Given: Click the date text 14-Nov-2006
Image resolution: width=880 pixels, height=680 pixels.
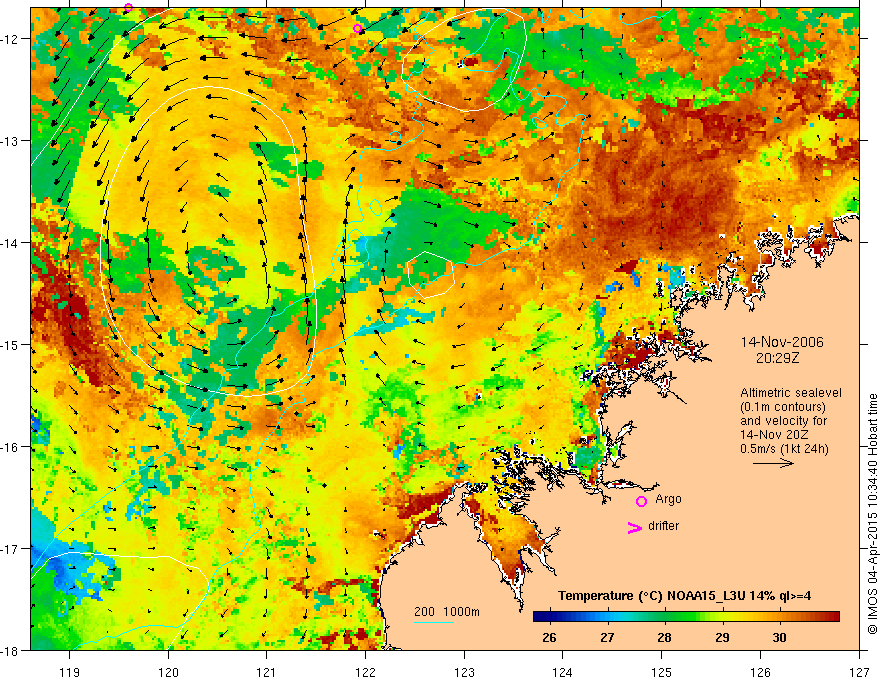Looking at the screenshot, I should click(x=782, y=342).
